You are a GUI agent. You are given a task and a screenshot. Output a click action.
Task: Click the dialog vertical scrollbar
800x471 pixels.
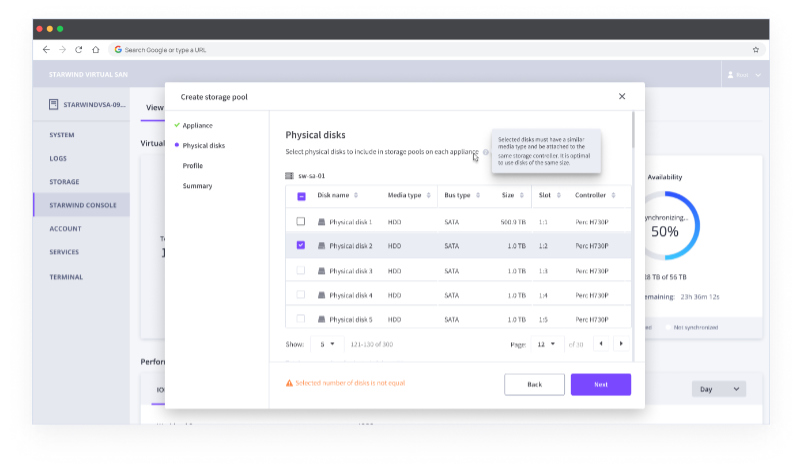[x=633, y=130]
